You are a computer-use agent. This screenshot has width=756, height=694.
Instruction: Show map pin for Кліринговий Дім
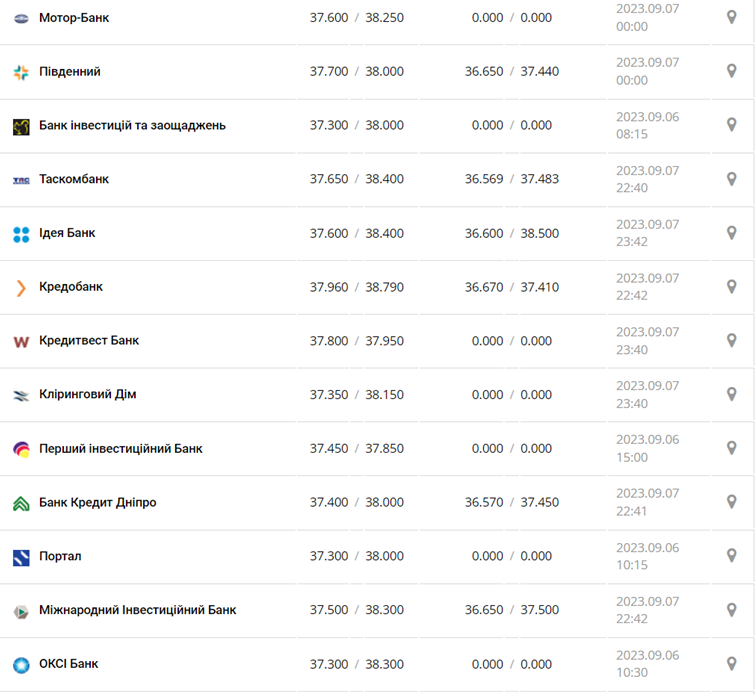pos(731,394)
